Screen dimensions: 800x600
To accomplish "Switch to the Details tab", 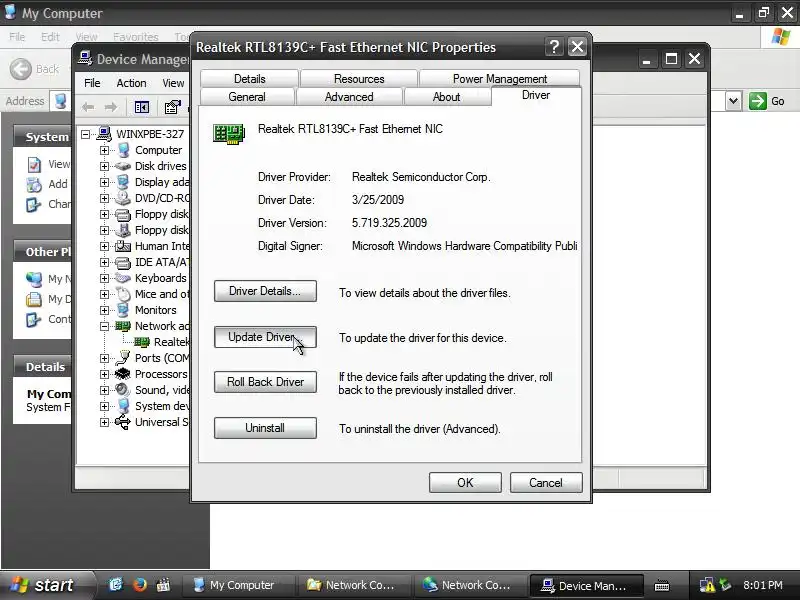I will pyautogui.click(x=249, y=79).
